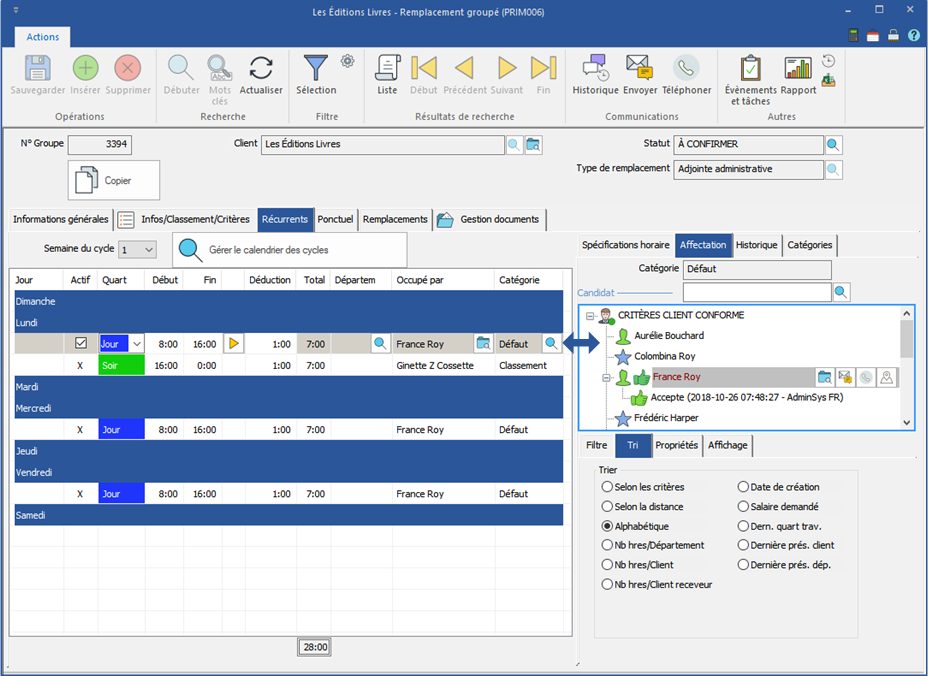Viewport: 928px width, 676px height.
Task: Open the Quart dropdown on the Lundi Jour row
Action: (137, 343)
